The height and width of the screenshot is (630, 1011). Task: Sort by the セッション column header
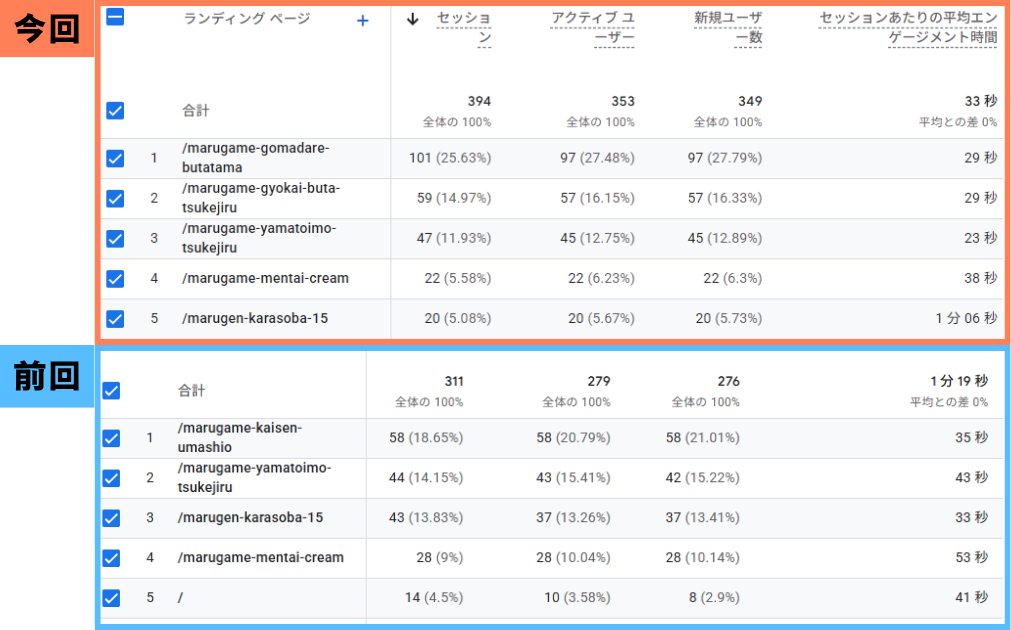(464, 28)
